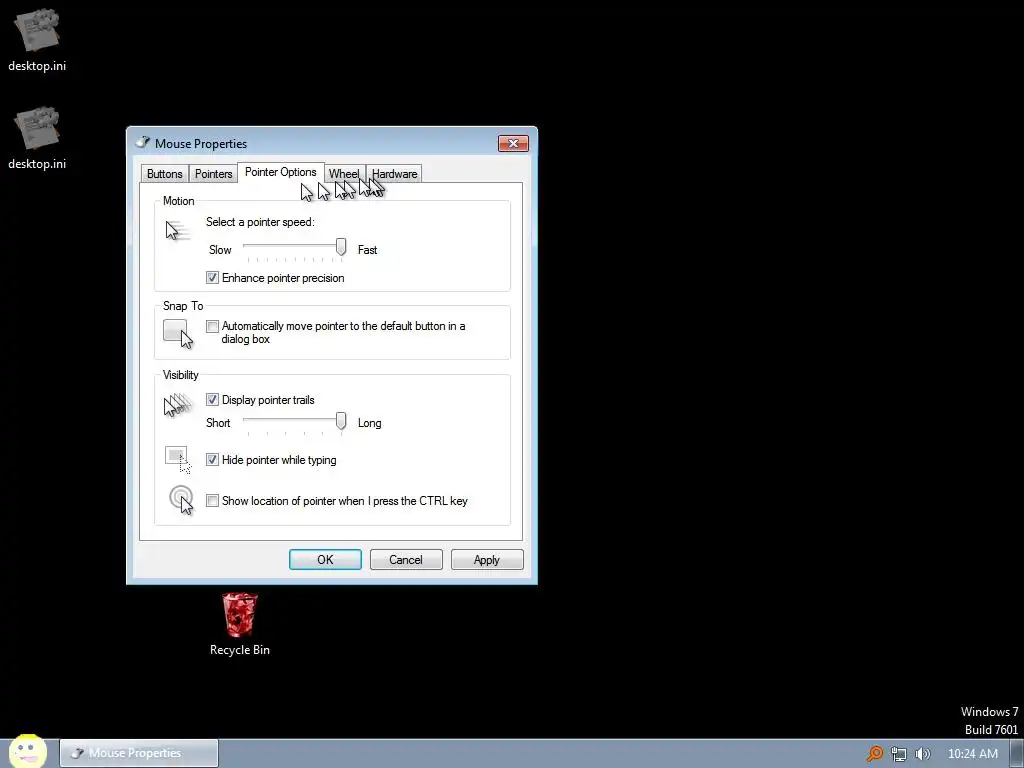The width and height of the screenshot is (1024, 768).
Task: Open the Hardware tab
Action: (394, 174)
